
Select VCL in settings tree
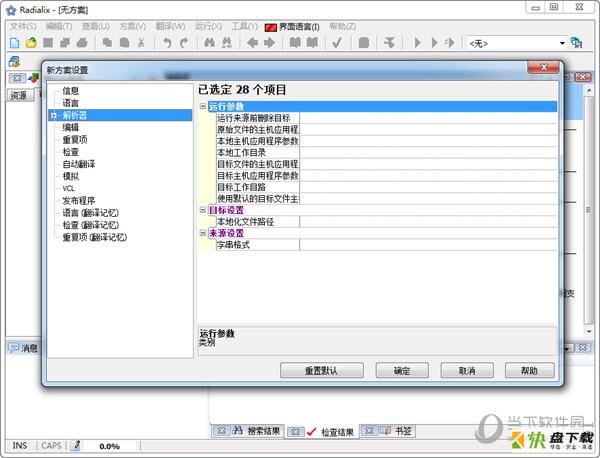69,188
